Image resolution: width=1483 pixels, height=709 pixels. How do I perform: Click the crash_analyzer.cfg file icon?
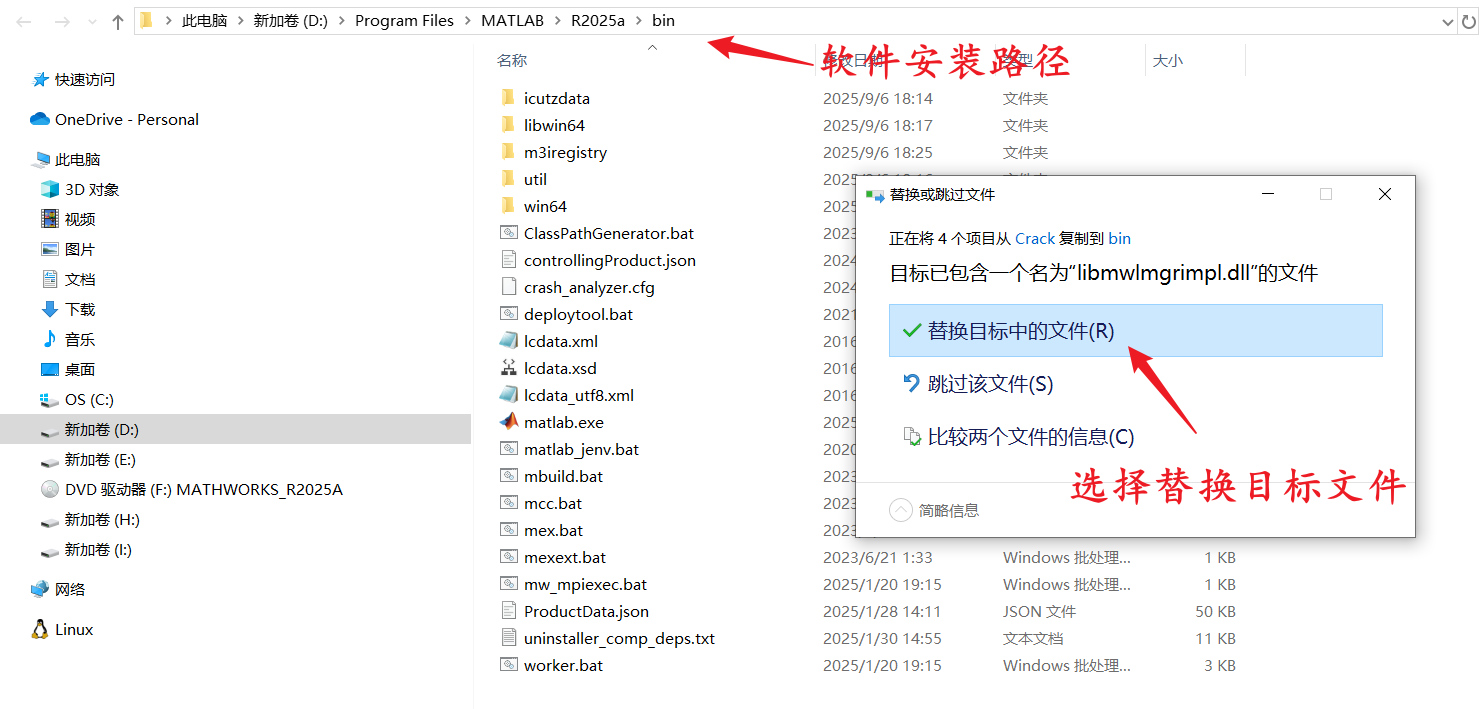click(508, 287)
